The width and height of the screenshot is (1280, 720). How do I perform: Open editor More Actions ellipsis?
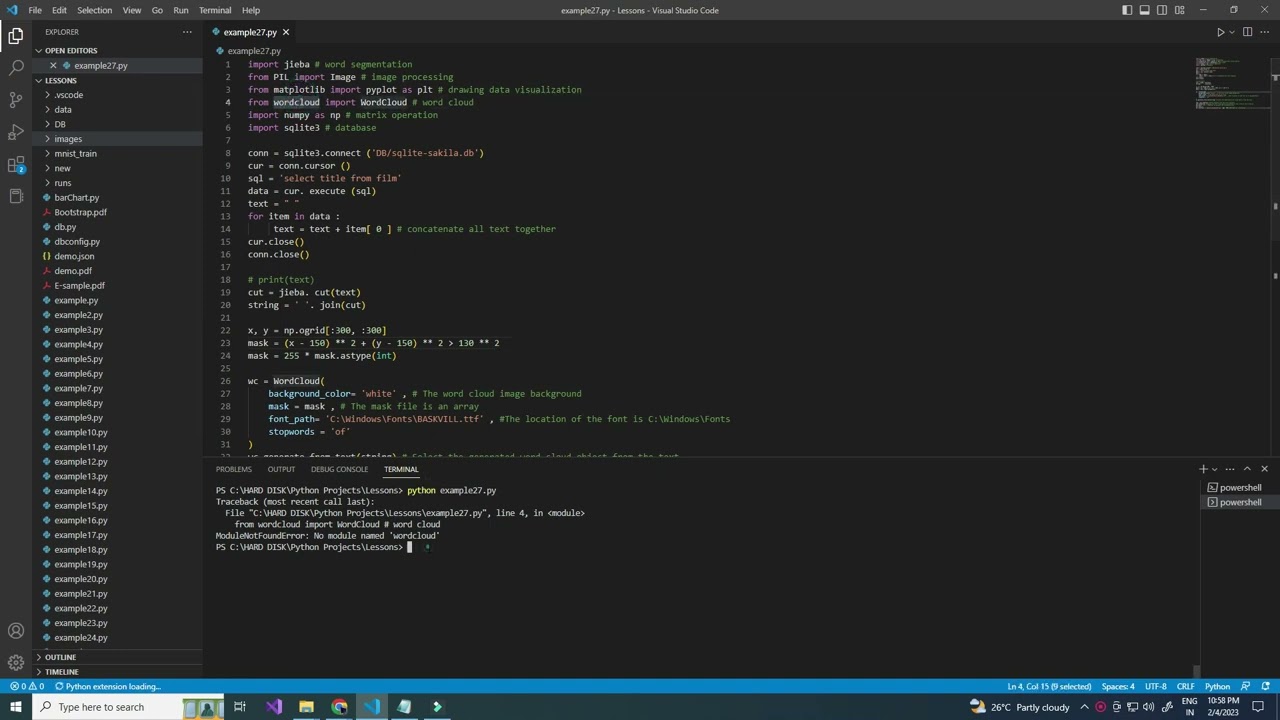(1264, 32)
